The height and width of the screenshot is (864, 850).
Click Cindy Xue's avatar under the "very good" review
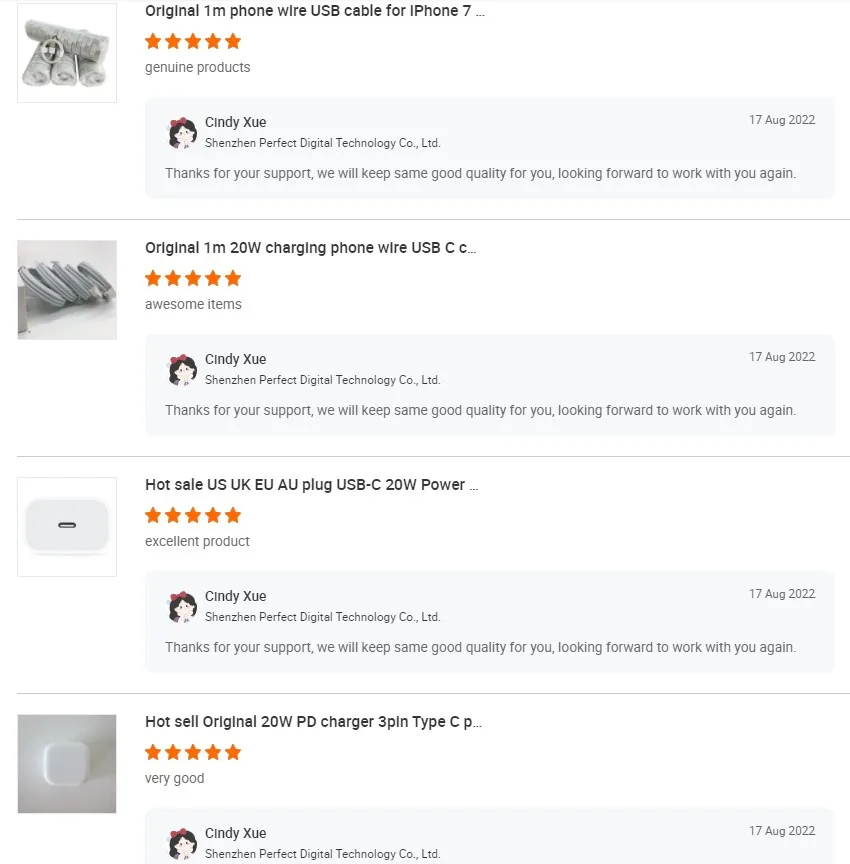(x=182, y=843)
